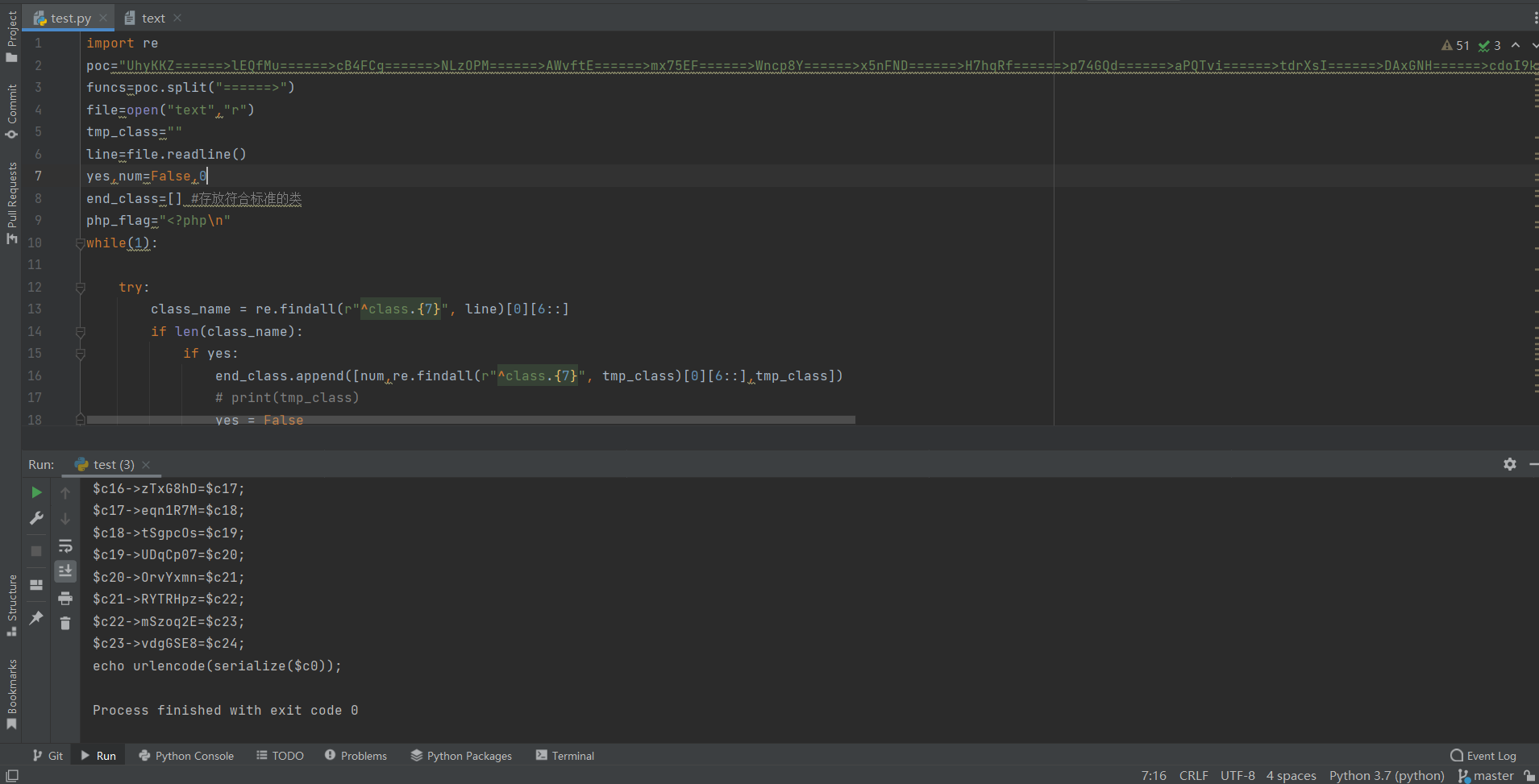
Task: Collapse the if yes fold marker
Action: [80, 354]
